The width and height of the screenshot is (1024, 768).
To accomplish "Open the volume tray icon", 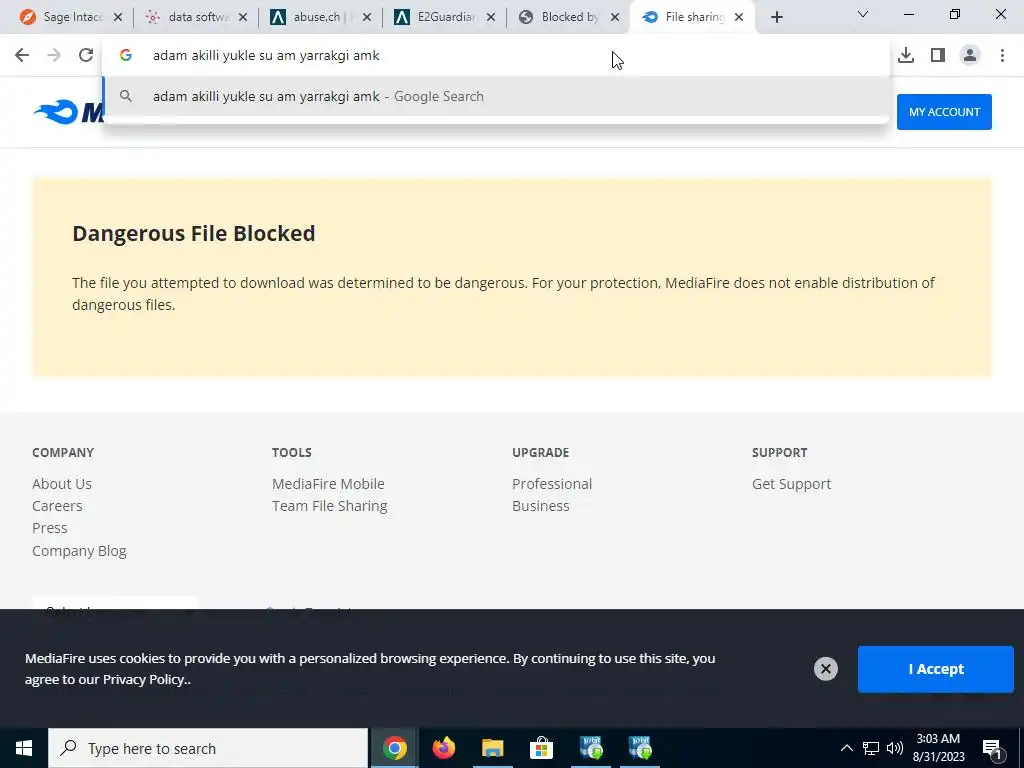I will (x=895, y=748).
